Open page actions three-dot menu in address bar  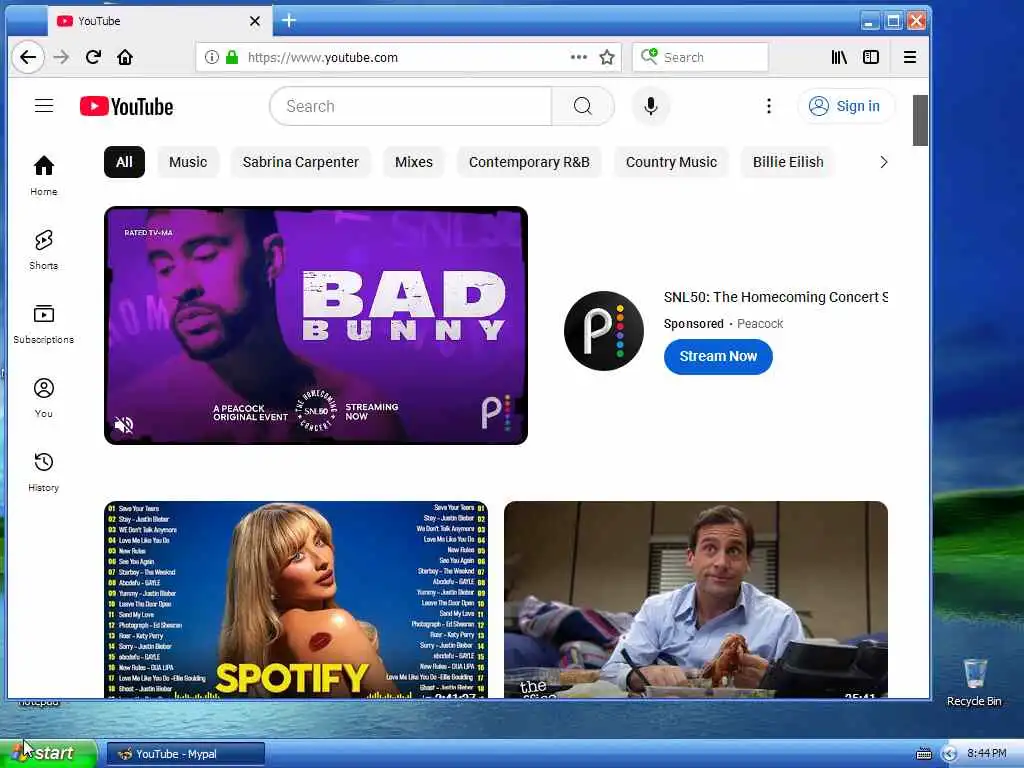tap(579, 57)
